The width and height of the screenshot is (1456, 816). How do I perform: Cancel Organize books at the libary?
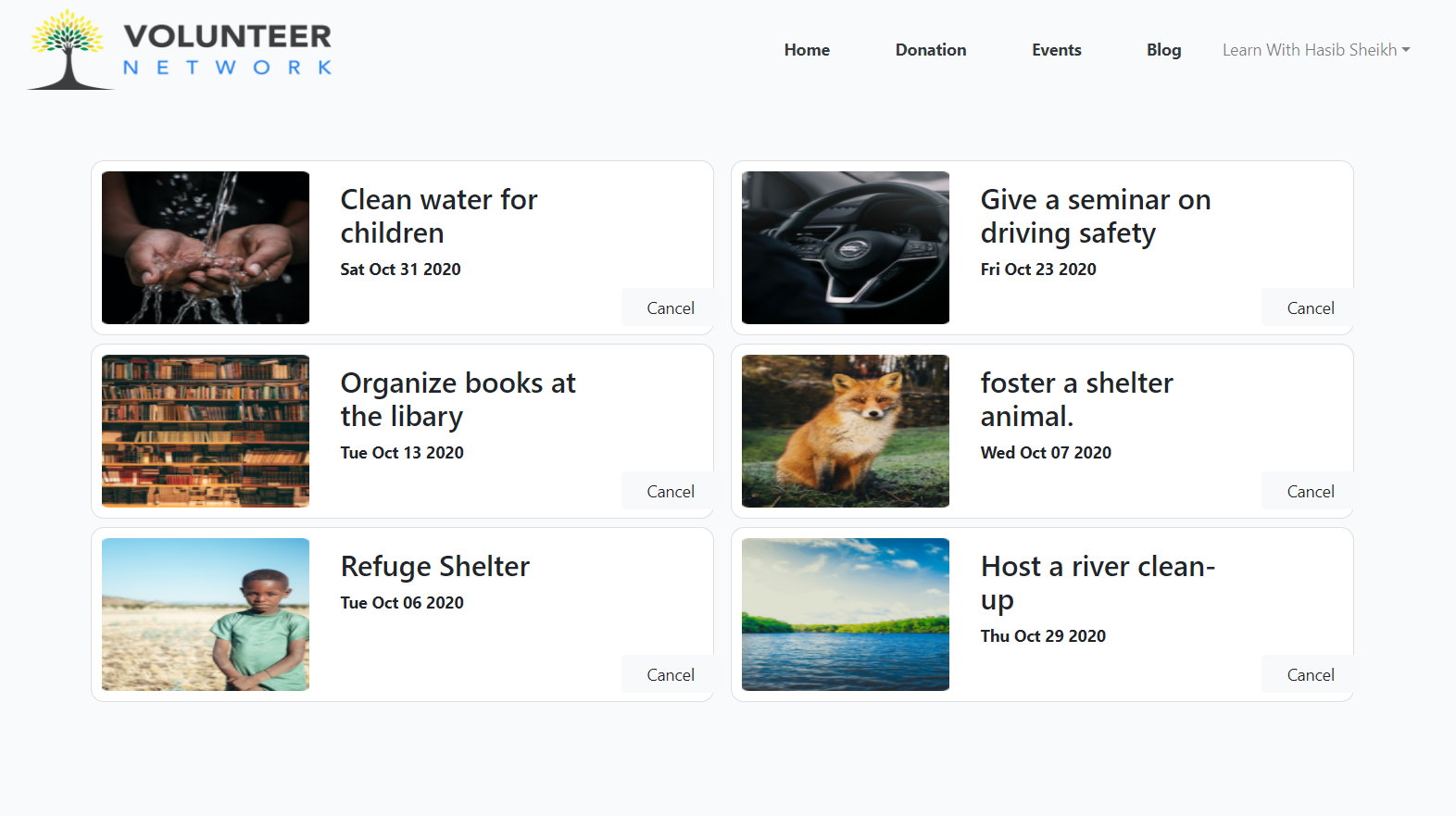coord(671,491)
